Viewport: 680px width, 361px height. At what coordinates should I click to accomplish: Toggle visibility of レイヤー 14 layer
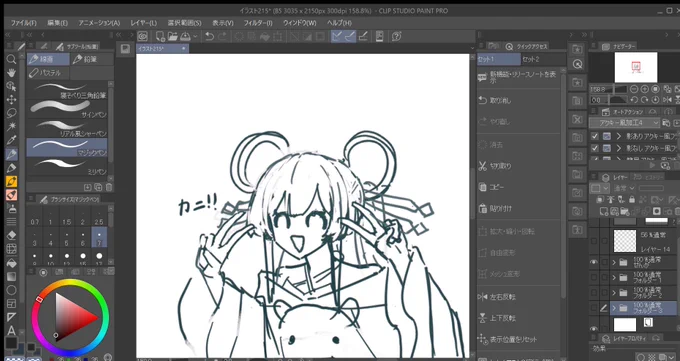[x=594, y=241]
